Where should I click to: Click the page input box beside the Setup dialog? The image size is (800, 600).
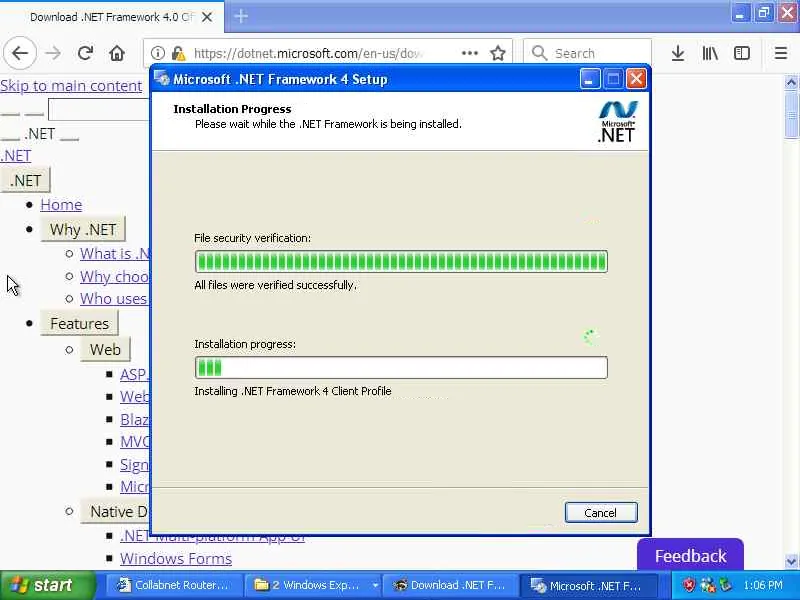99,109
